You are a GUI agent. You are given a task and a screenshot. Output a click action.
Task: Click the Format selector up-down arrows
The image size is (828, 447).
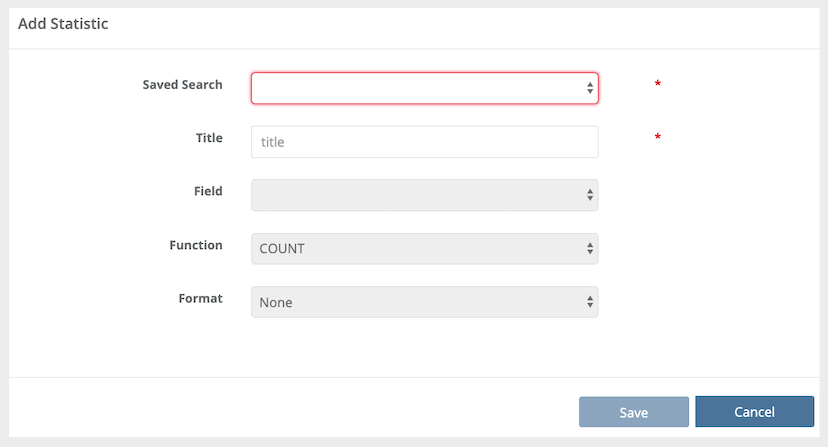[590, 302]
